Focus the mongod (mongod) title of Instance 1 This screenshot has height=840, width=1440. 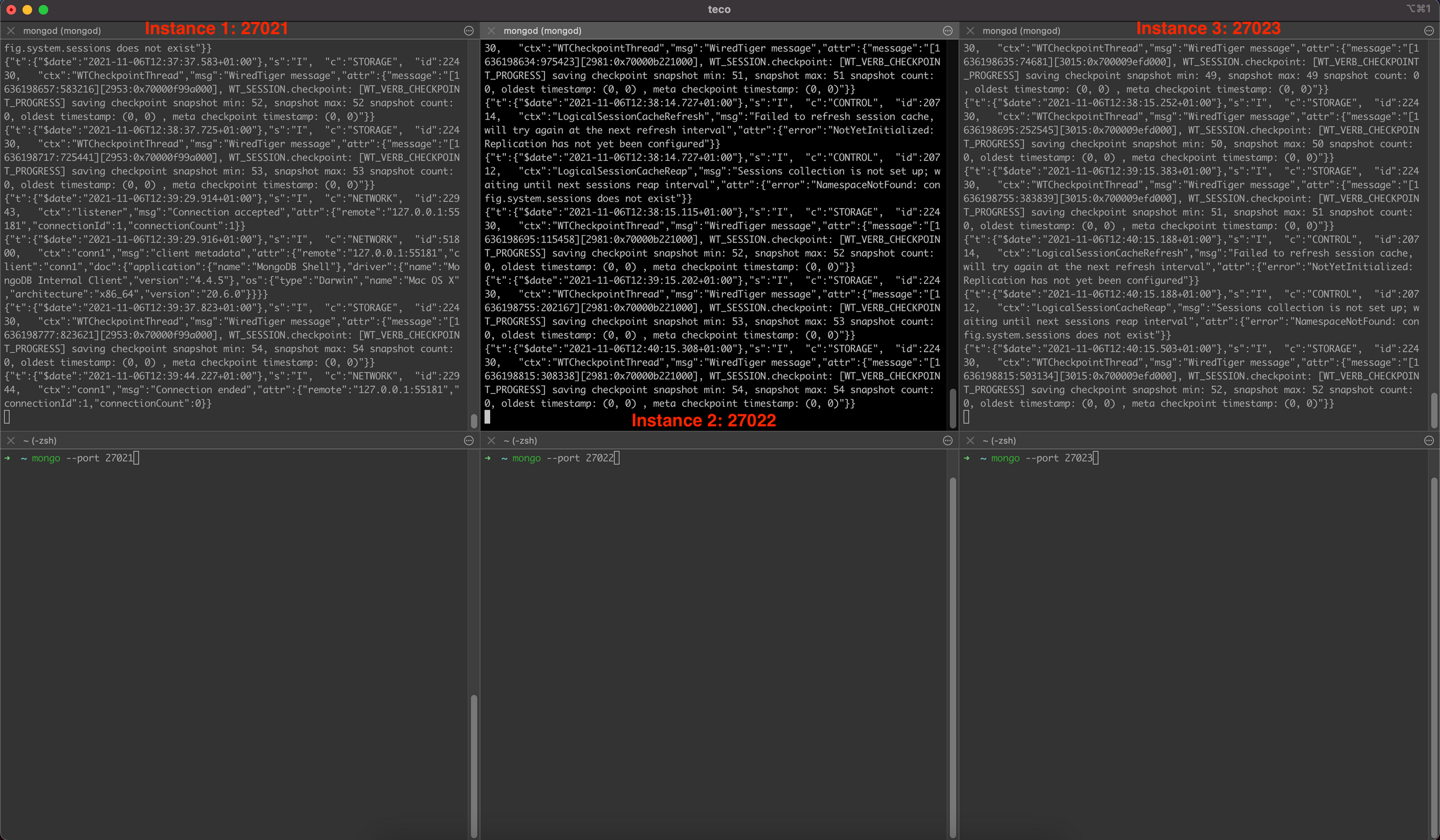[62, 31]
